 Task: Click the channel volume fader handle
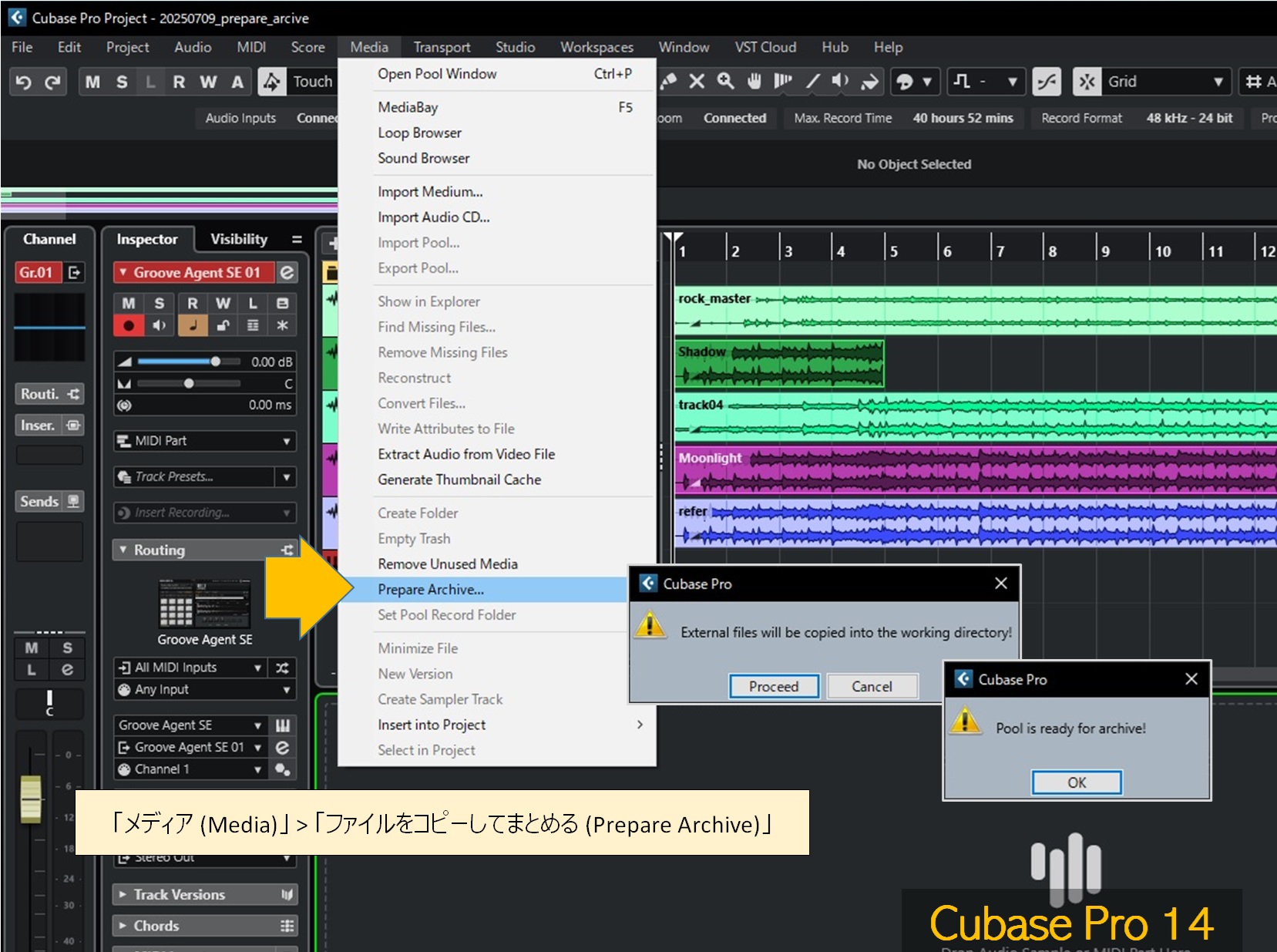tap(31, 799)
